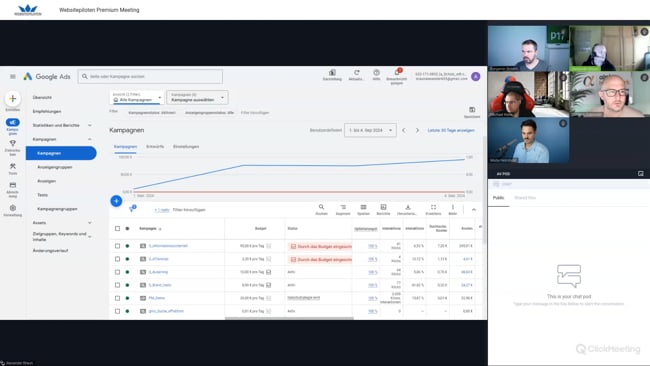Switch to the Einstellungen tab

pyautogui.click(x=186, y=146)
